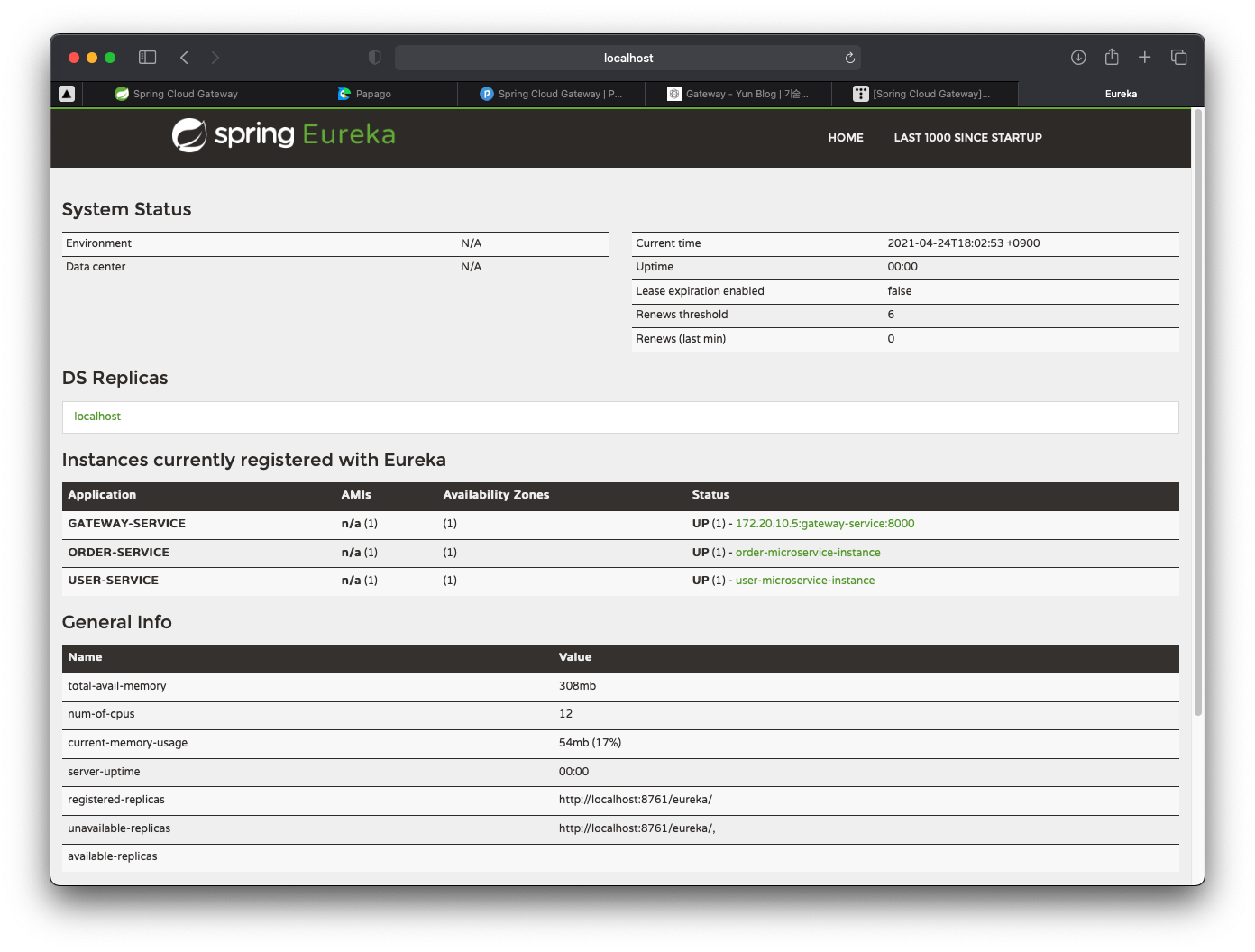This screenshot has height=952, width=1255.
Task: Click the Spring Eureka logo
Action: (x=284, y=135)
